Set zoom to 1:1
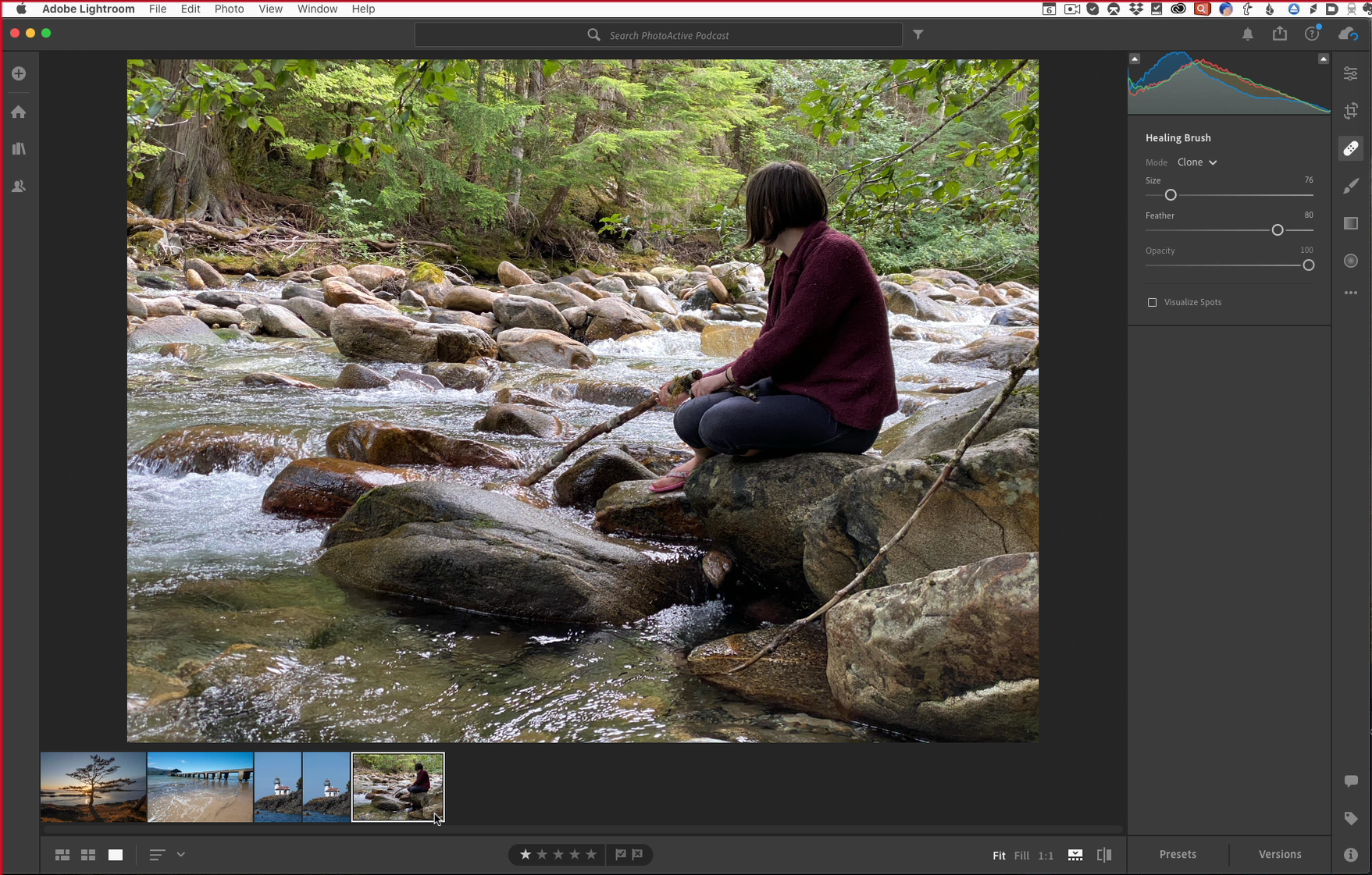The width and height of the screenshot is (1372, 875). [1046, 855]
